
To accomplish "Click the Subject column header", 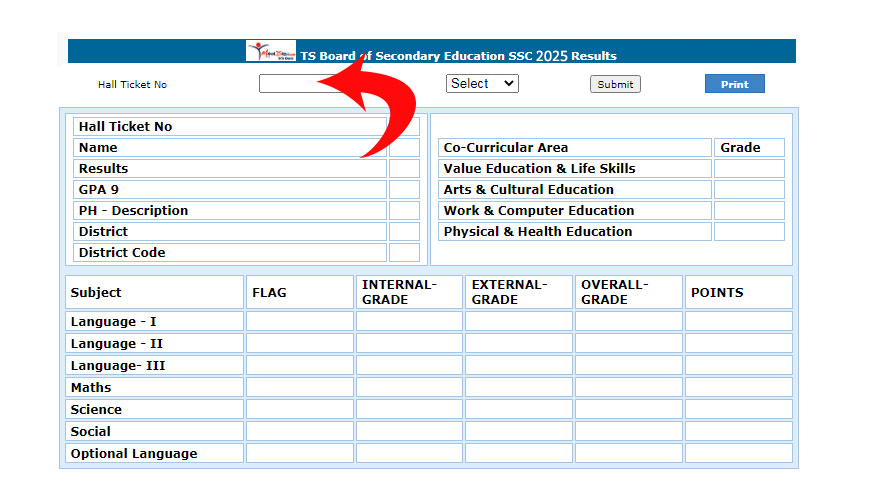I will (x=155, y=292).
